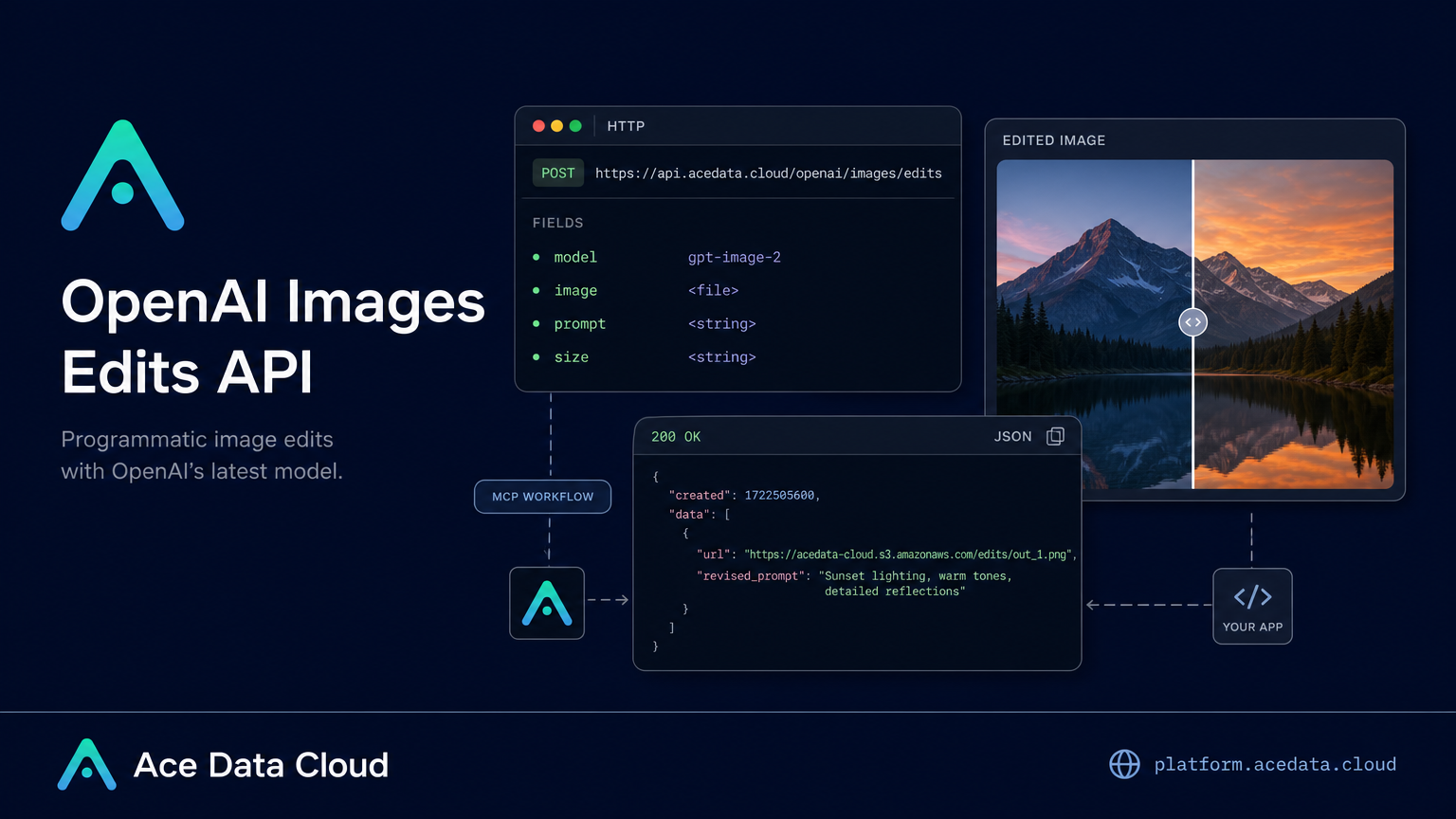Grab the image comparison slider handle

pos(1192,322)
